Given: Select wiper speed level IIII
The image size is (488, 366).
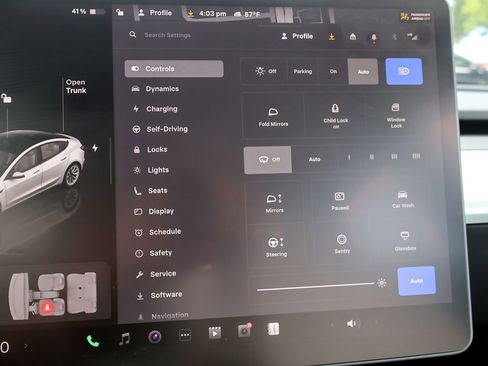Looking at the screenshot, I should point(416,156).
